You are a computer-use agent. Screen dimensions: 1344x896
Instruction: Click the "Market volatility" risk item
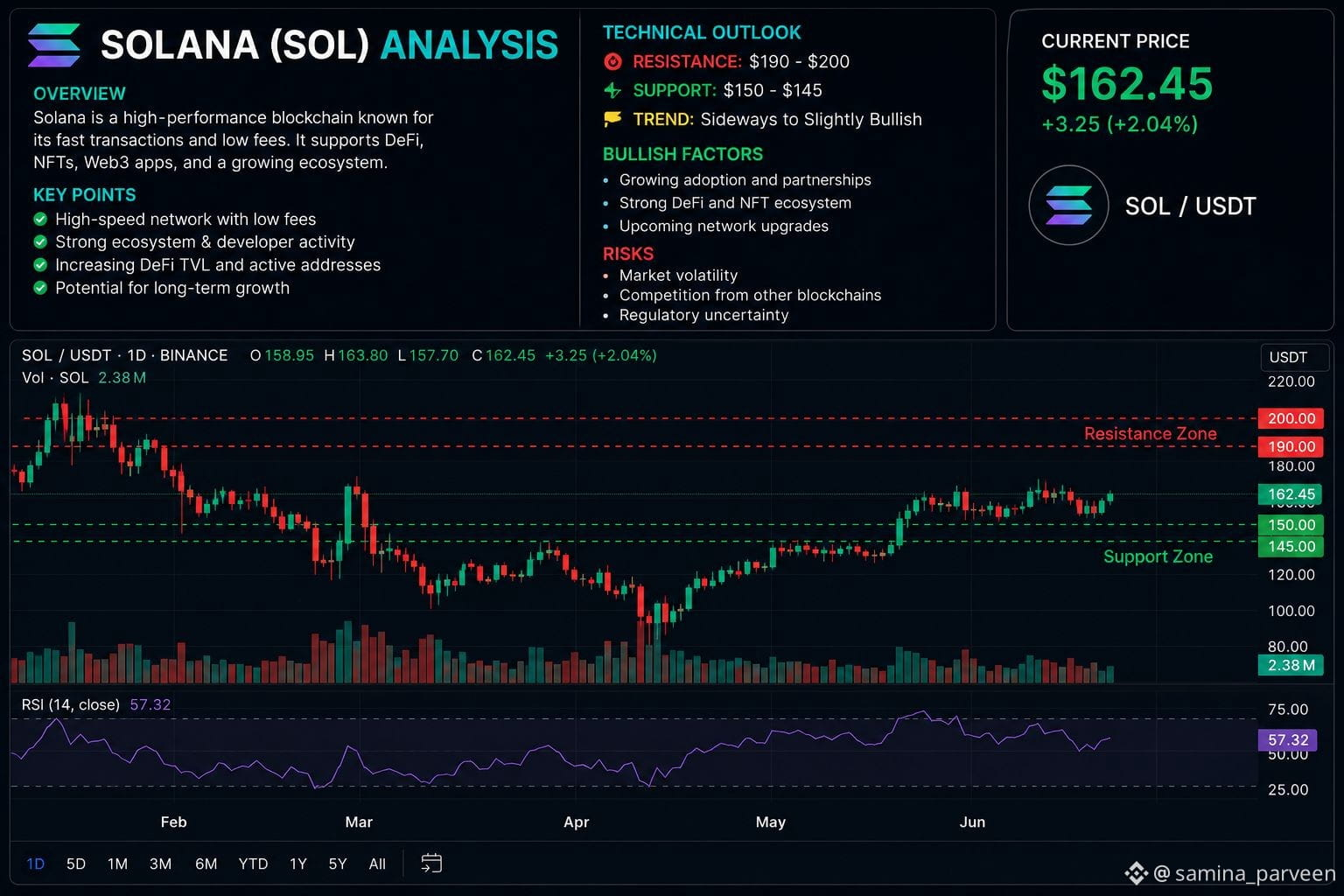tap(678, 276)
